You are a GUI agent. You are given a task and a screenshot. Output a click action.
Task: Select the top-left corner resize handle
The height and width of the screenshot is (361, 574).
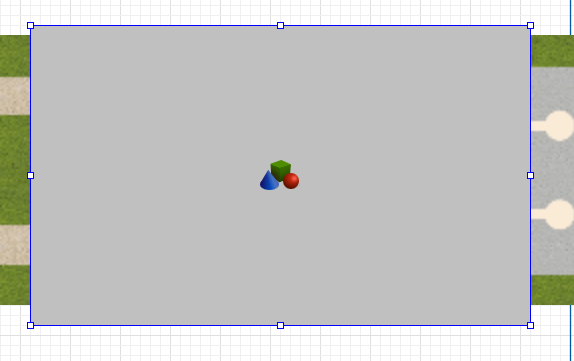click(30, 26)
